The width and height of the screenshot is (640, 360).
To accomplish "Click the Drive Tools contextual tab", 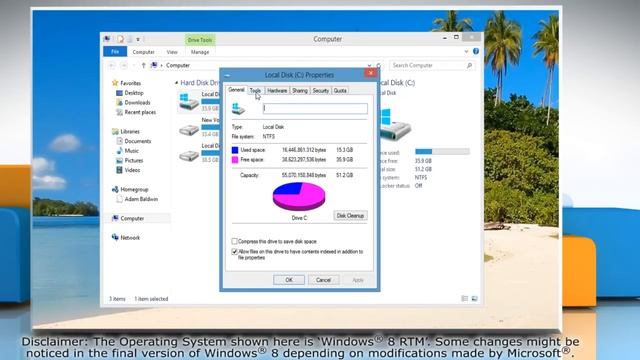I will 200,40.
